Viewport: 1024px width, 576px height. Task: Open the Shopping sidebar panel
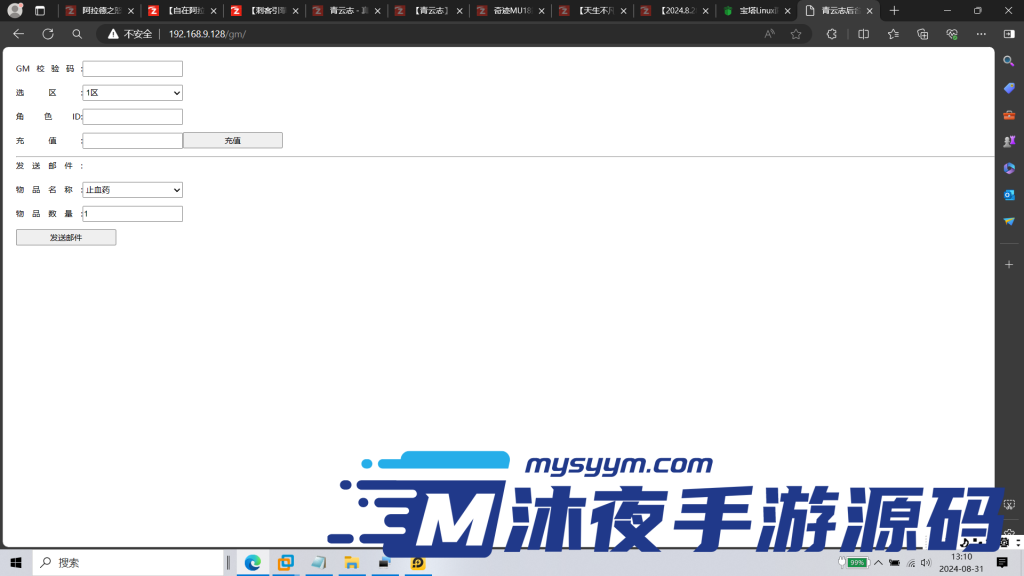click(x=1008, y=86)
